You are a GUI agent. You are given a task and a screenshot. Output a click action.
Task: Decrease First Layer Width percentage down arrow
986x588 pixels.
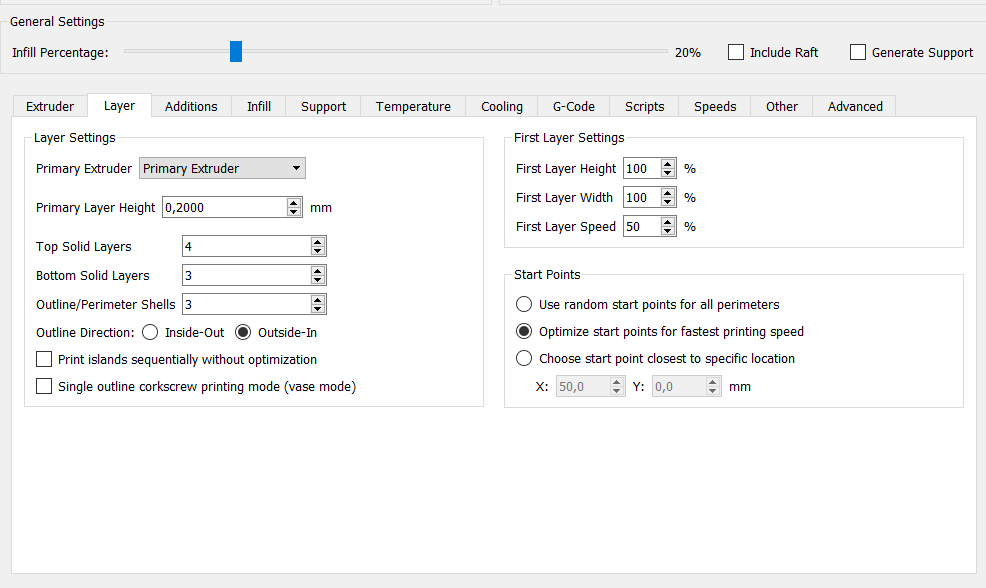(668, 202)
